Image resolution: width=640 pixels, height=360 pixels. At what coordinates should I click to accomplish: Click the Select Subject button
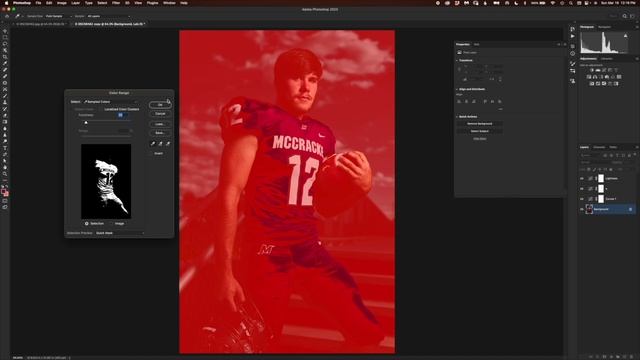pos(480,131)
